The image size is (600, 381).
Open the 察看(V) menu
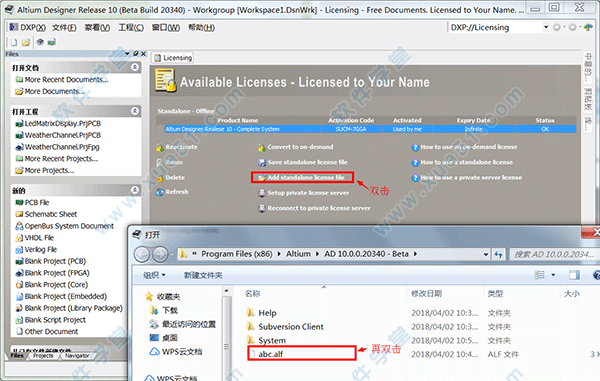(x=97, y=28)
